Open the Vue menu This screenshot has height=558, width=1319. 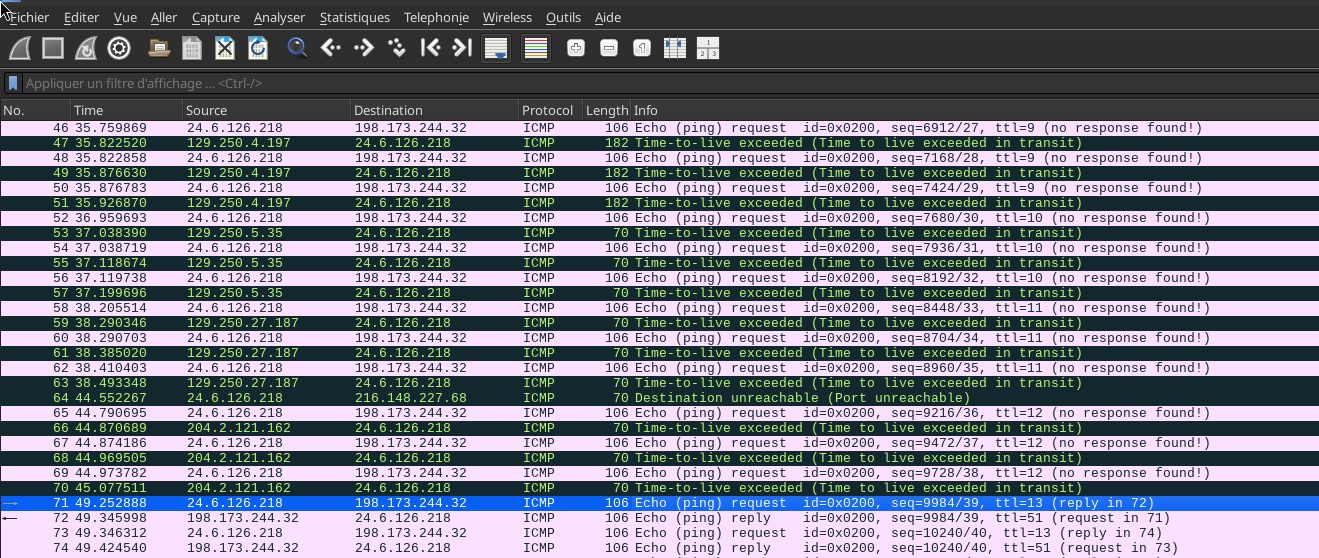click(125, 17)
